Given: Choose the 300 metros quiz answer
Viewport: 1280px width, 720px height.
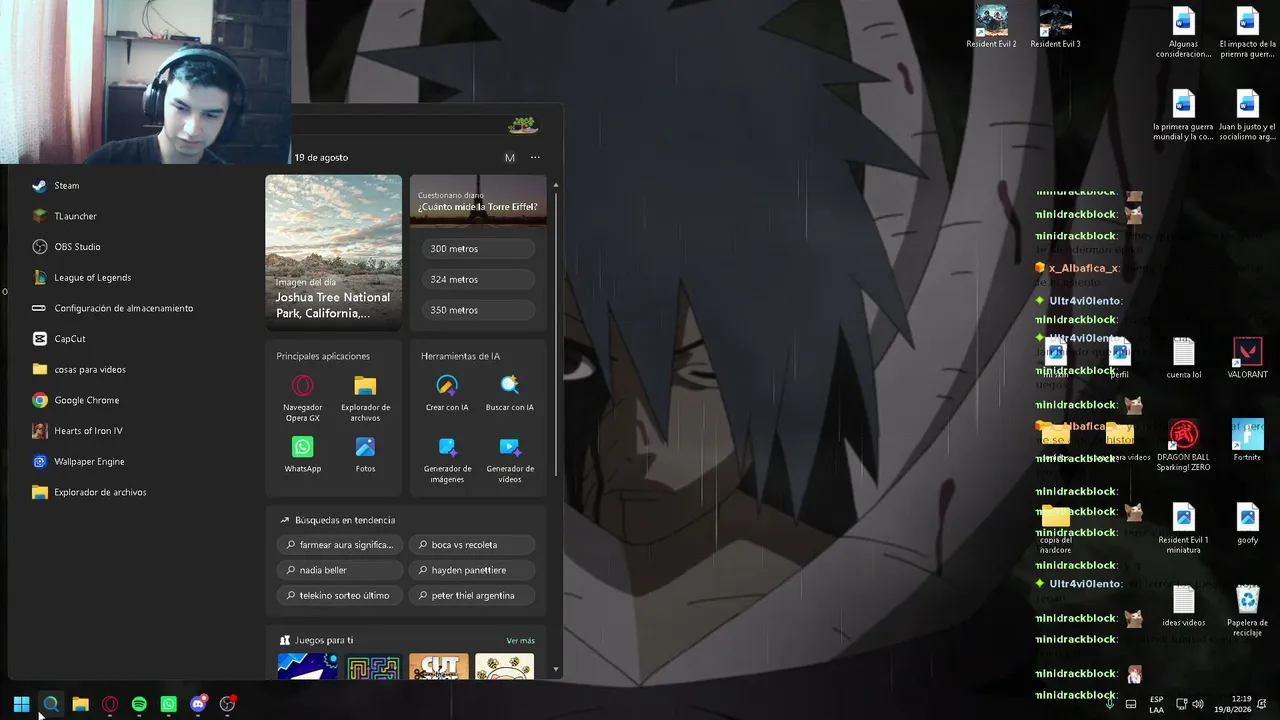Looking at the screenshot, I should (478, 249).
